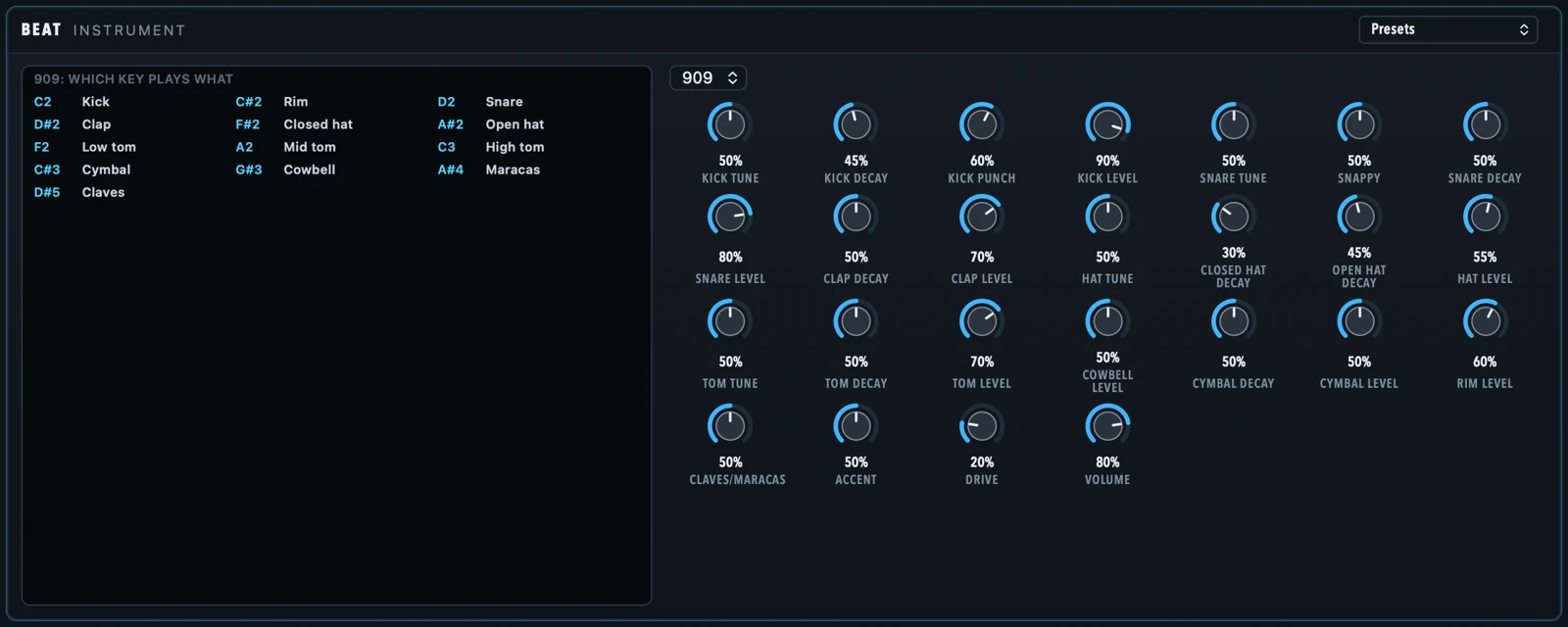Click the Cymbal Decay knob
The image size is (1568, 627).
click(1233, 321)
